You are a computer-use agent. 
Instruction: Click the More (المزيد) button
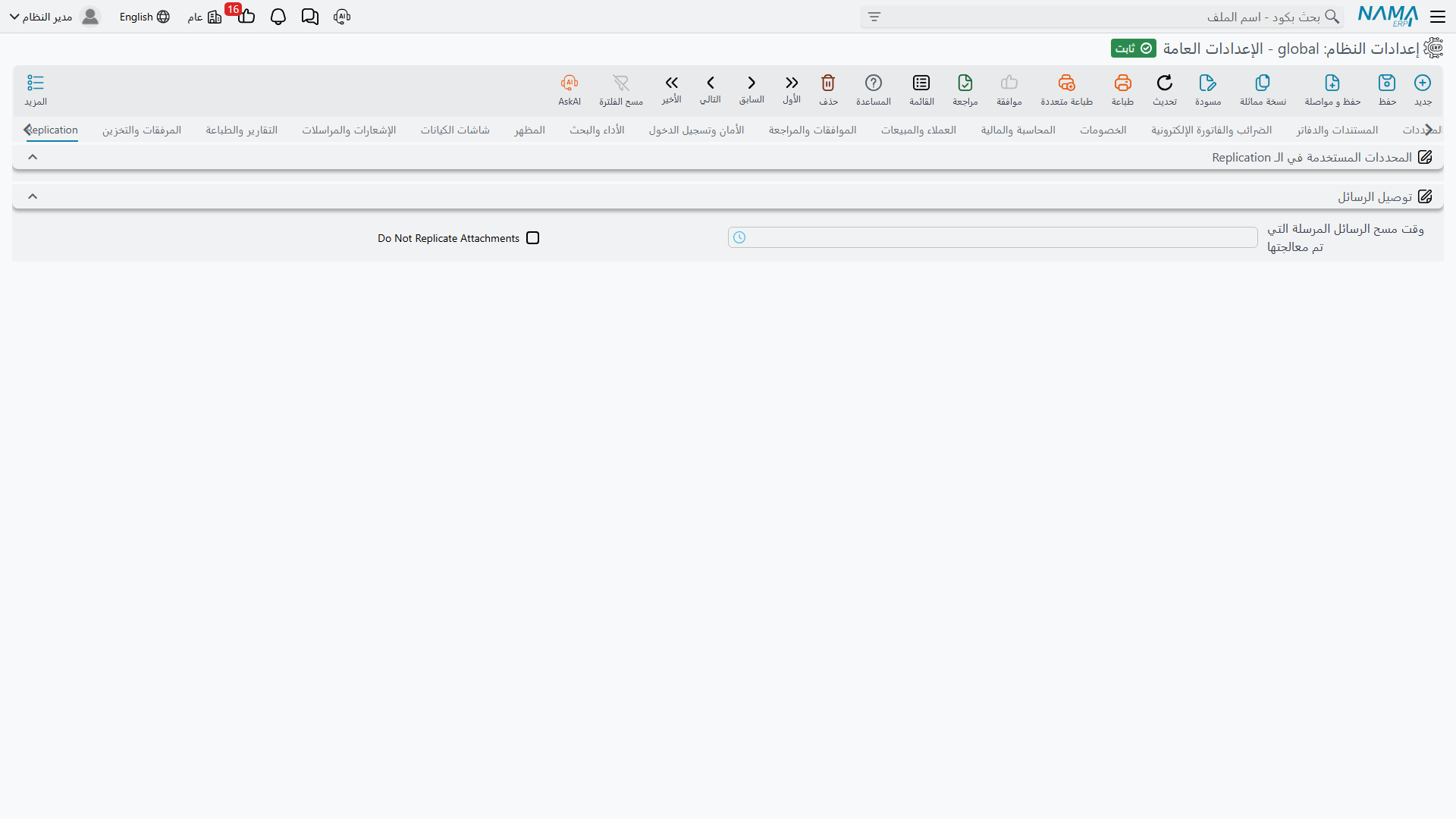click(36, 90)
